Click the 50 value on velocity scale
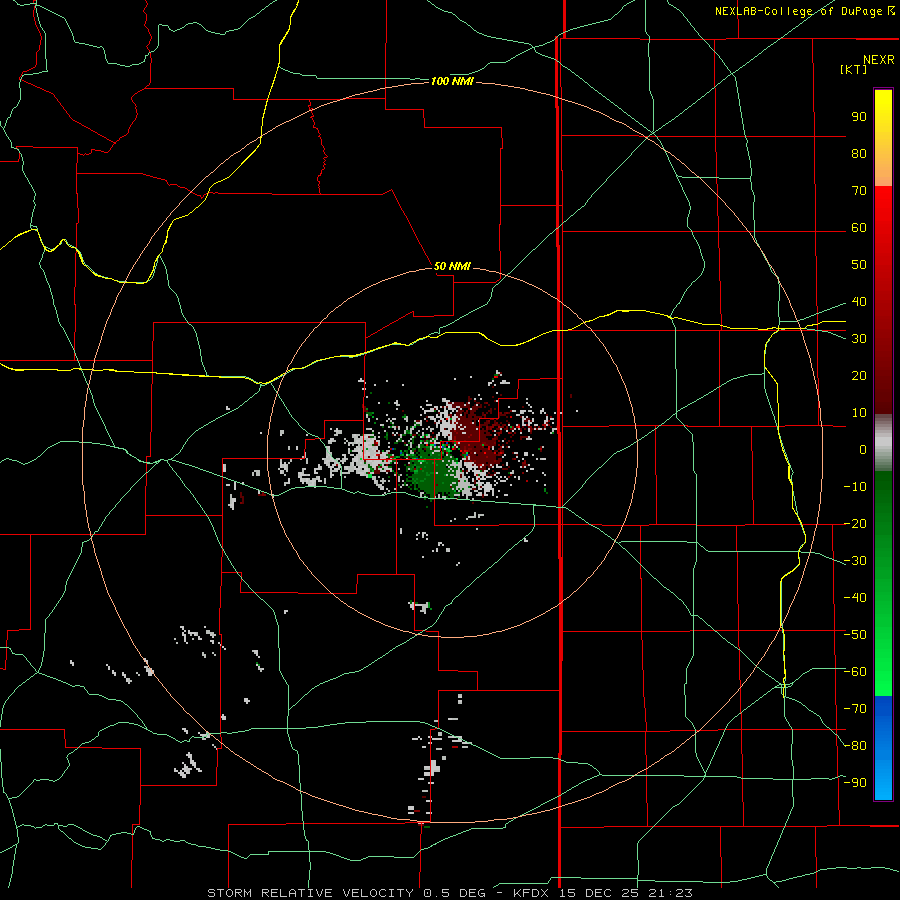This screenshot has width=900, height=900. pyautogui.click(x=859, y=265)
